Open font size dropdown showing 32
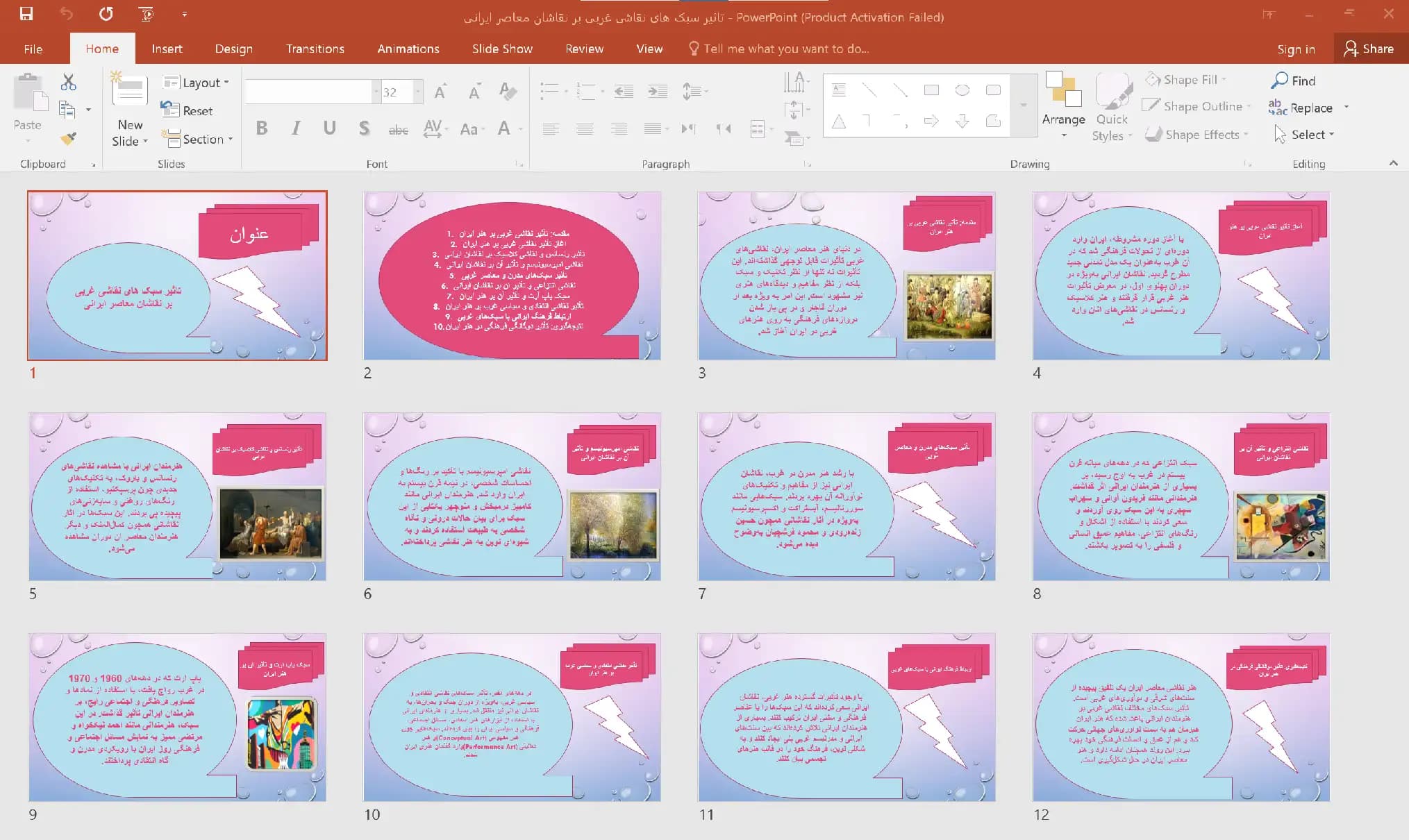 click(417, 92)
